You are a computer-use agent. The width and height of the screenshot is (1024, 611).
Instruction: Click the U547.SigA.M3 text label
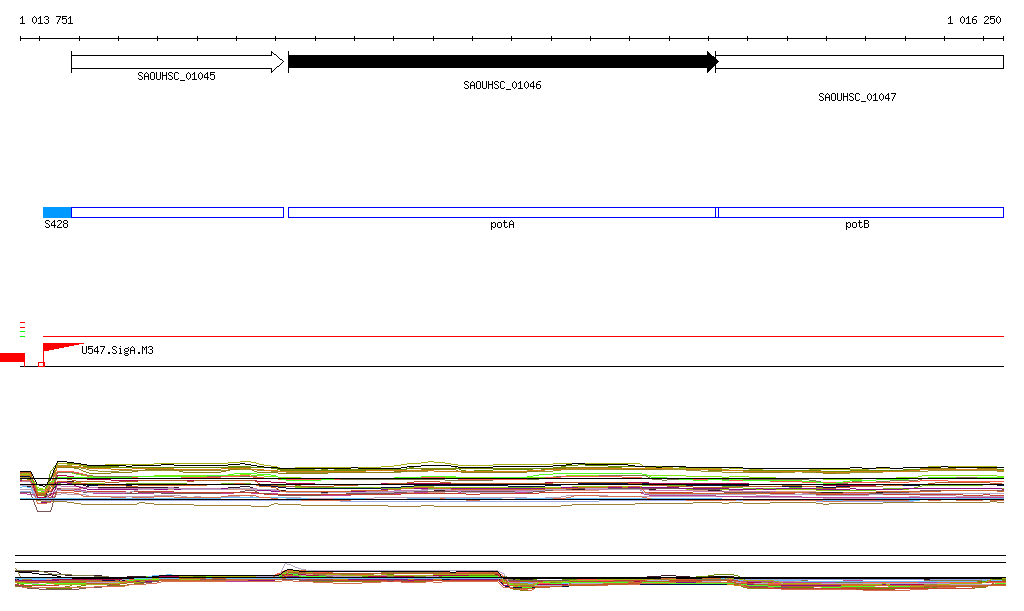pyautogui.click(x=117, y=351)
